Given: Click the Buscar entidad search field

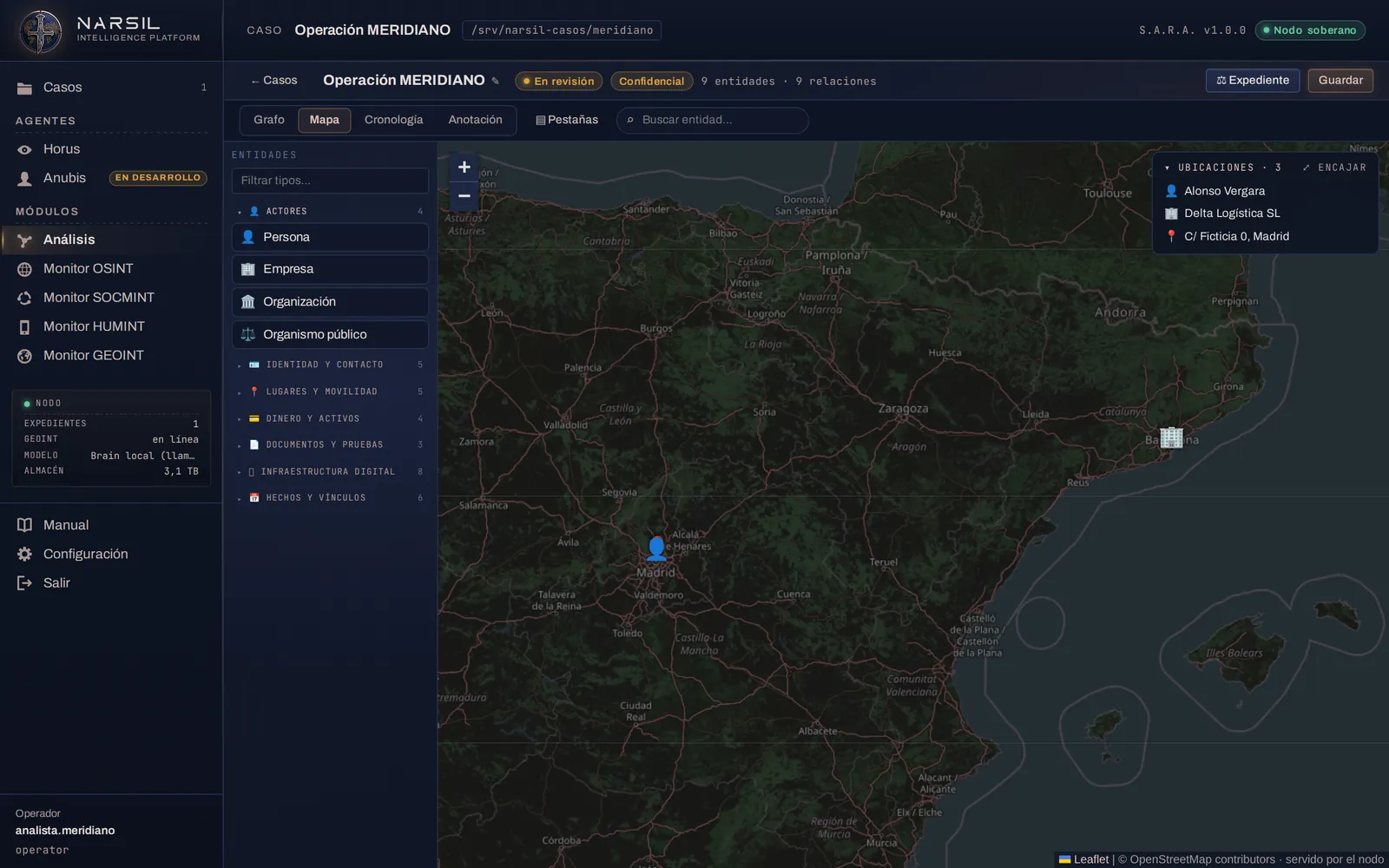Looking at the screenshot, I should [713, 120].
